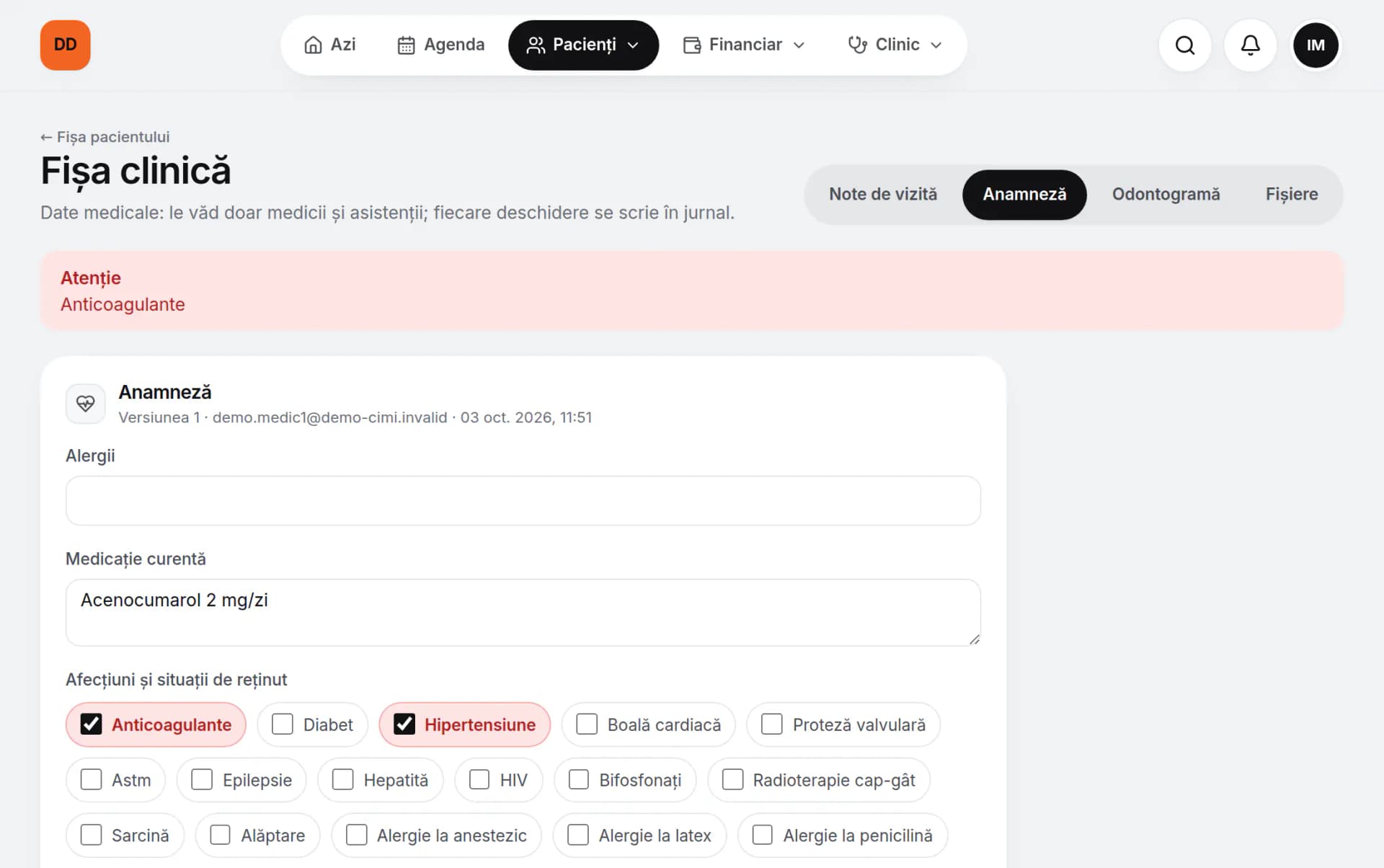The width and height of the screenshot is (1384, 868).
Task: Expand the Financiar dropdown chevron
Action: point(799,45)
